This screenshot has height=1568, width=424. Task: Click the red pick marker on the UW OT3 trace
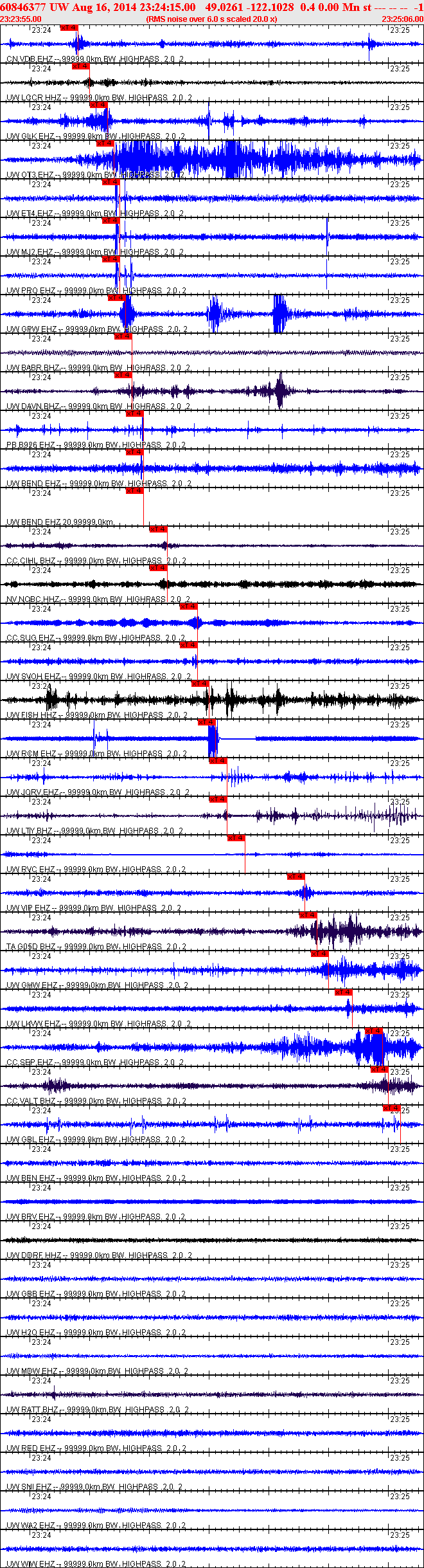pos(105,143)
